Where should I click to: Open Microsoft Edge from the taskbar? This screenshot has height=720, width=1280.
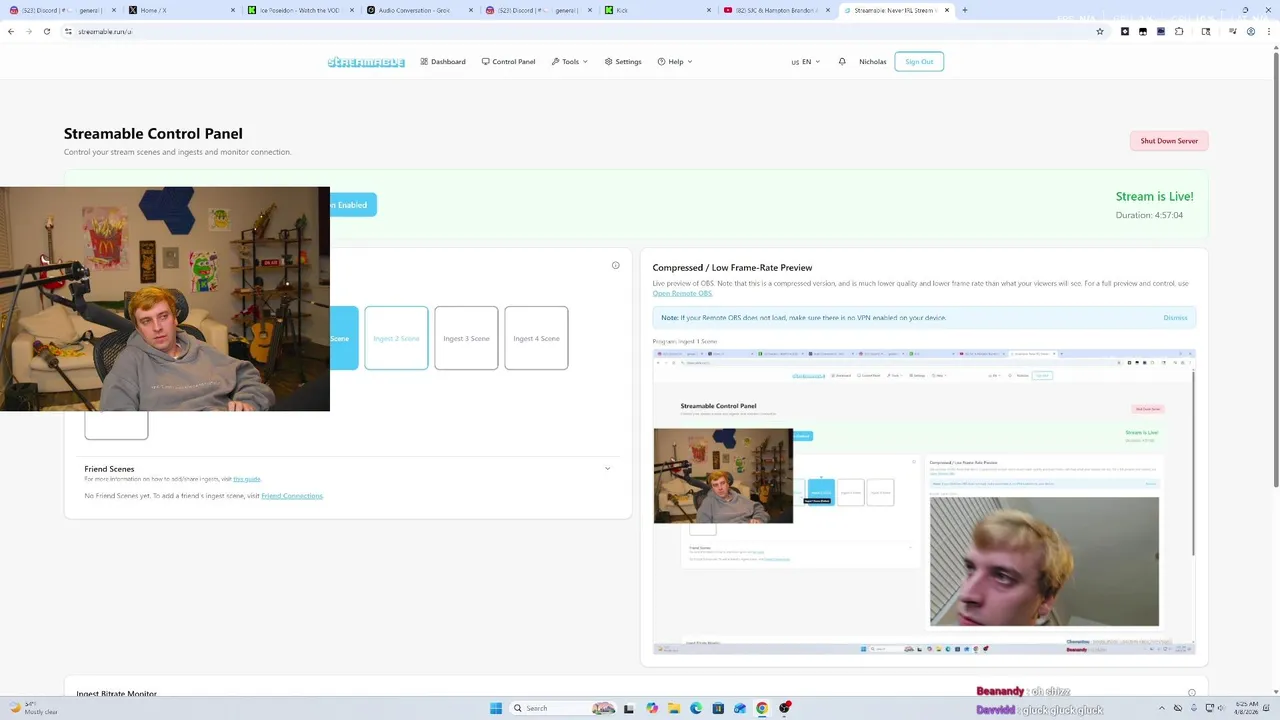pyautogui.click(x=696, y=708)
